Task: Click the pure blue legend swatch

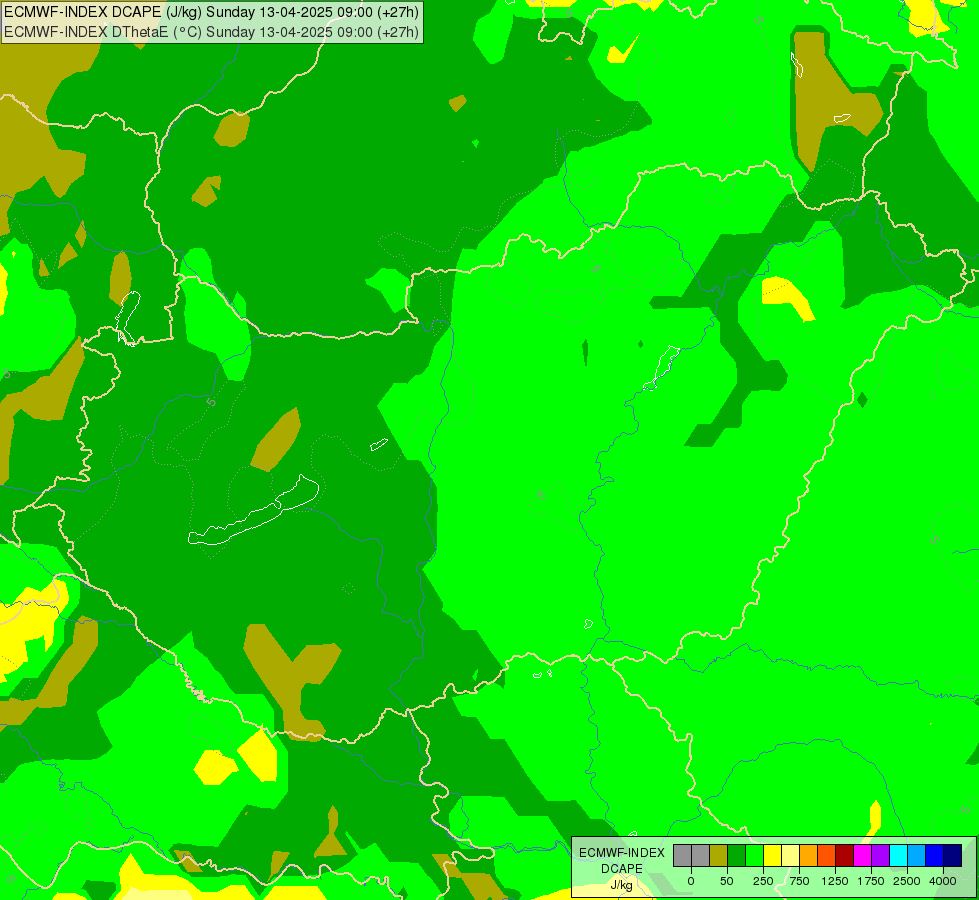Action: point(934,856)
